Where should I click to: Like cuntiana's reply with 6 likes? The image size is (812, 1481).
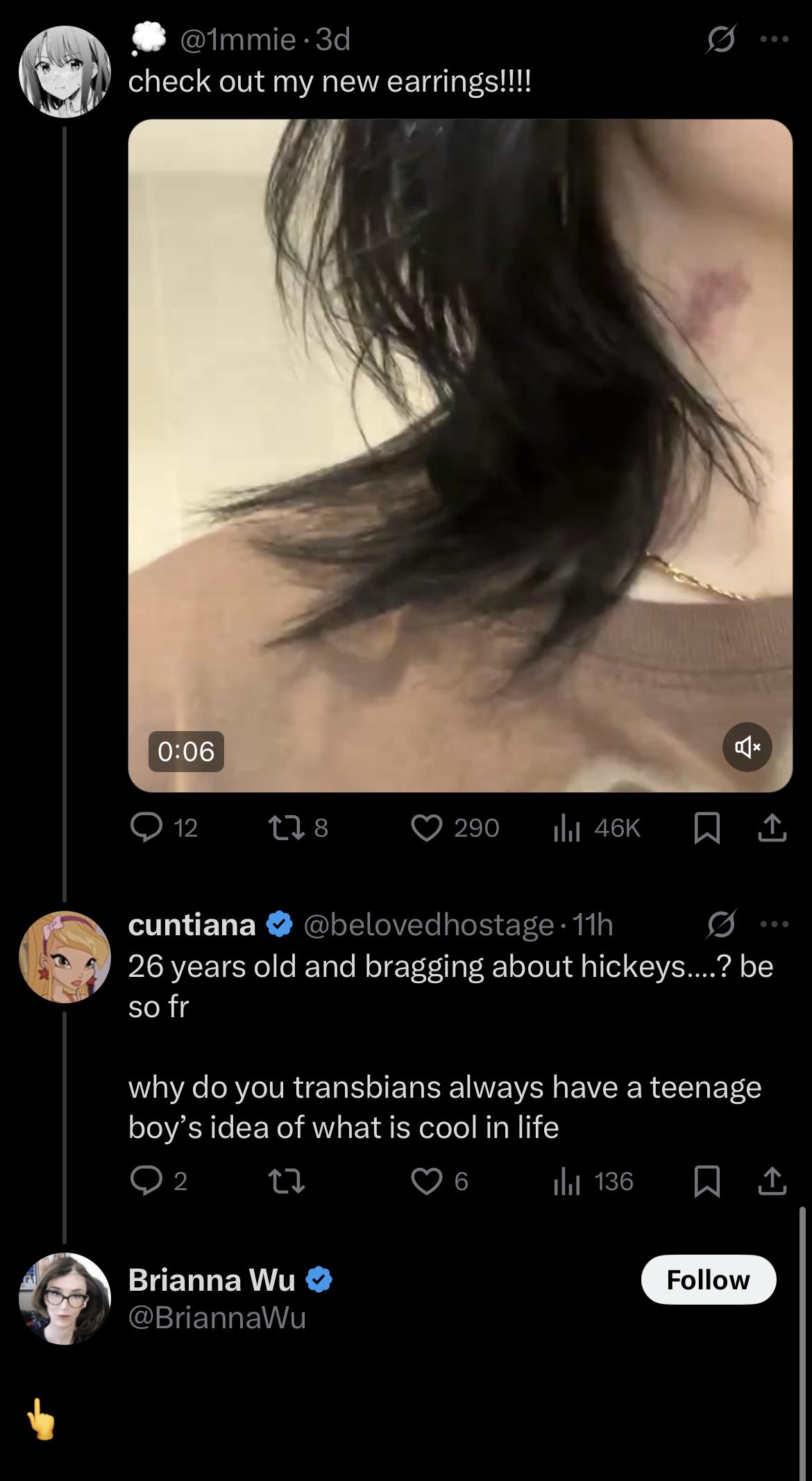point(441,1181)
